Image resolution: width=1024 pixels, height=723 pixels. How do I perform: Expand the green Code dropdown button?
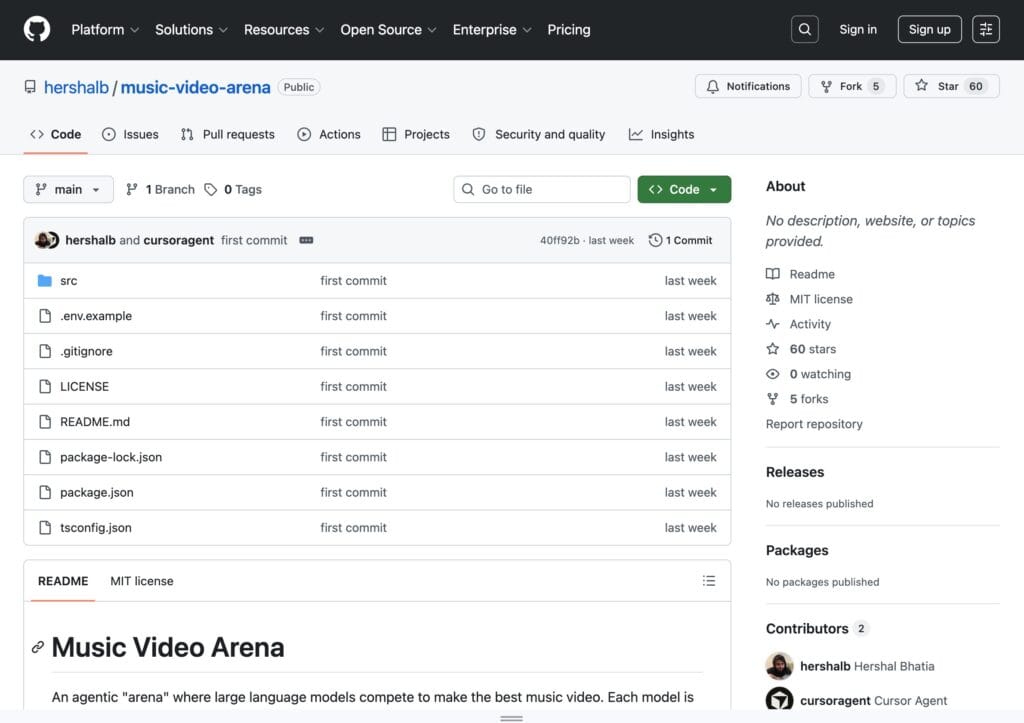point(684,189)
